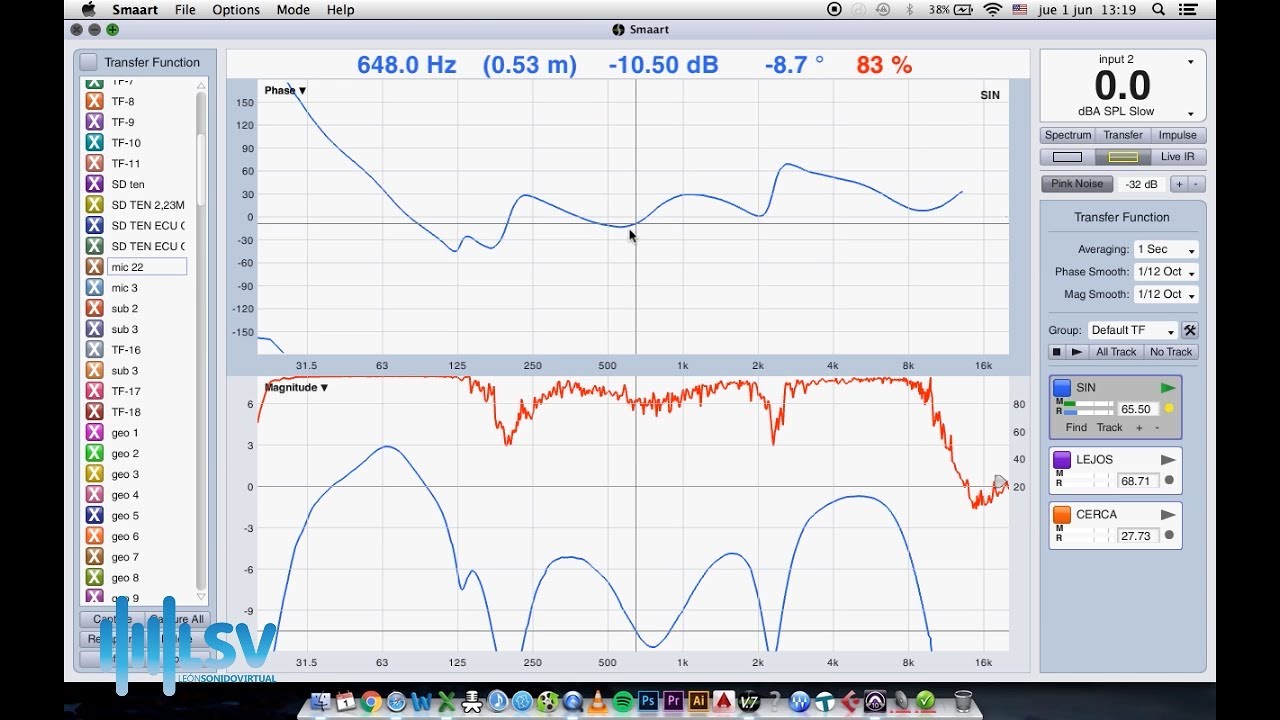Viewport: 1280px width, 720px height.
Task: Open the Wi-Fi menu bar icon
Action: 992,10
